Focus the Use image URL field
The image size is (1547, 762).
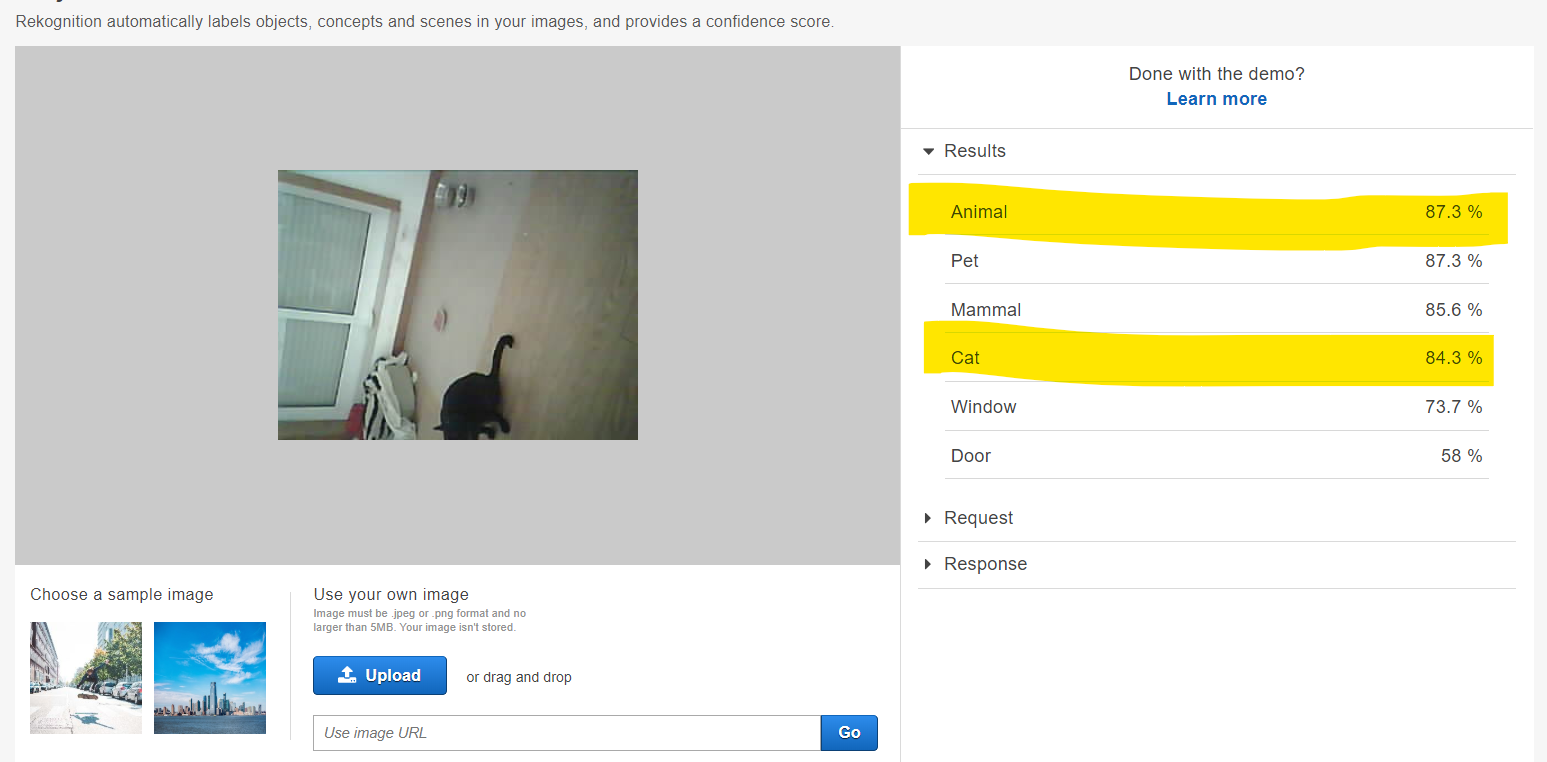tap(567, 733)
